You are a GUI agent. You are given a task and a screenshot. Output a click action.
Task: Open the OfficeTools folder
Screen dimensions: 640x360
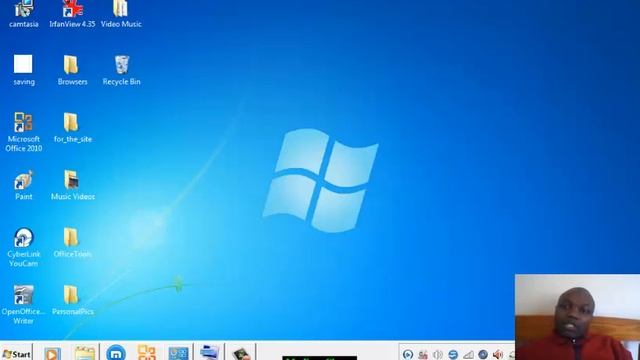point(72,242)
